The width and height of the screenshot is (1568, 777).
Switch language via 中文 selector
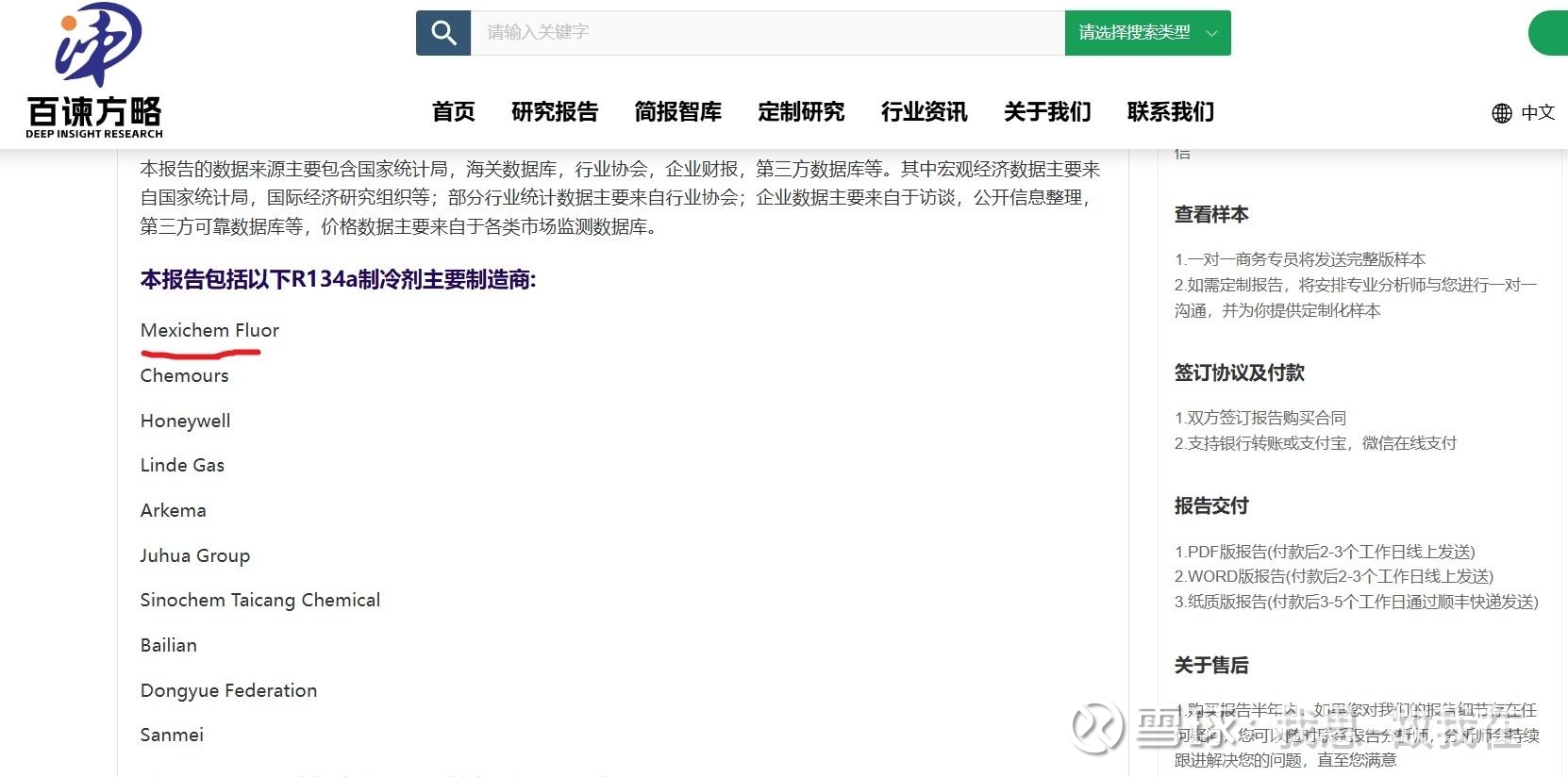[x=1538, y=113]
